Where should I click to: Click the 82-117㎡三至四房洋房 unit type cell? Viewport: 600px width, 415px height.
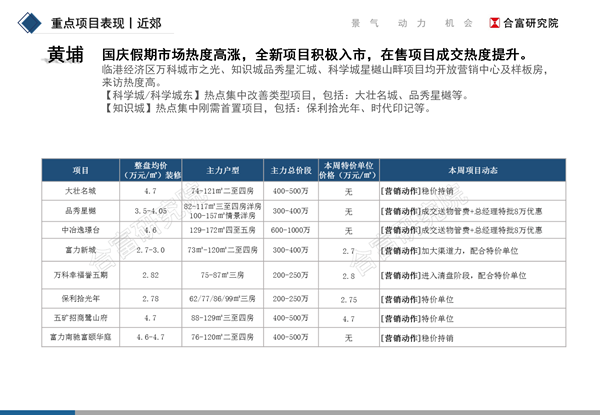tap(223, 211)
